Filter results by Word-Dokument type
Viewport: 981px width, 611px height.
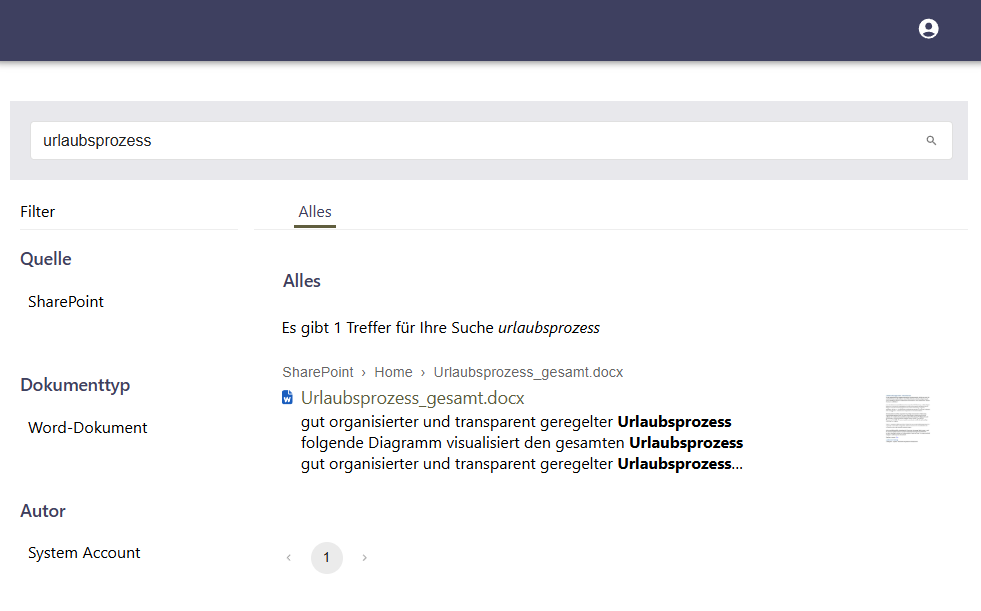(88, 428)
